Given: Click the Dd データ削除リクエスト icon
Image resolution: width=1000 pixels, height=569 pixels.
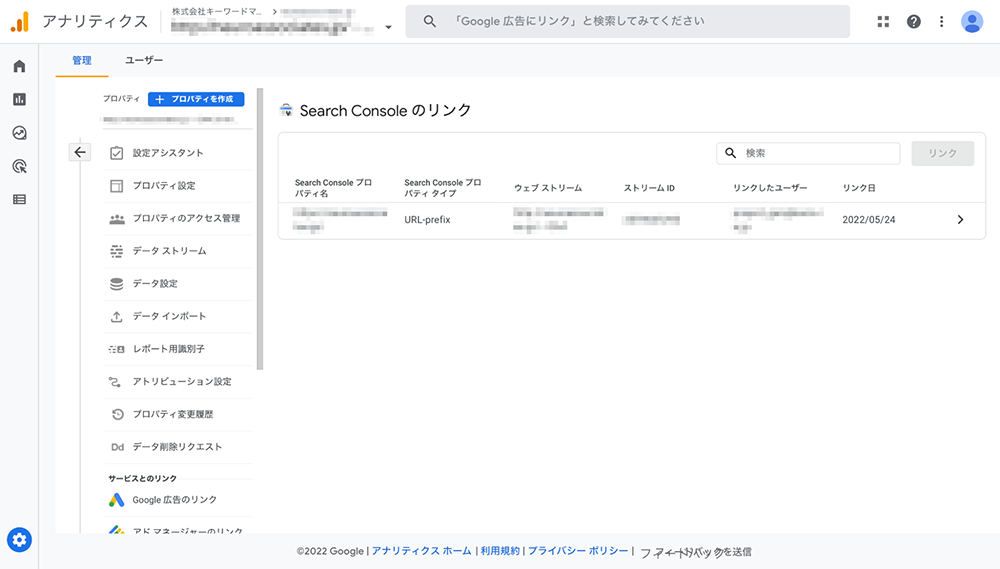Looking at the screenshot, I should click(x=117, y=447).
